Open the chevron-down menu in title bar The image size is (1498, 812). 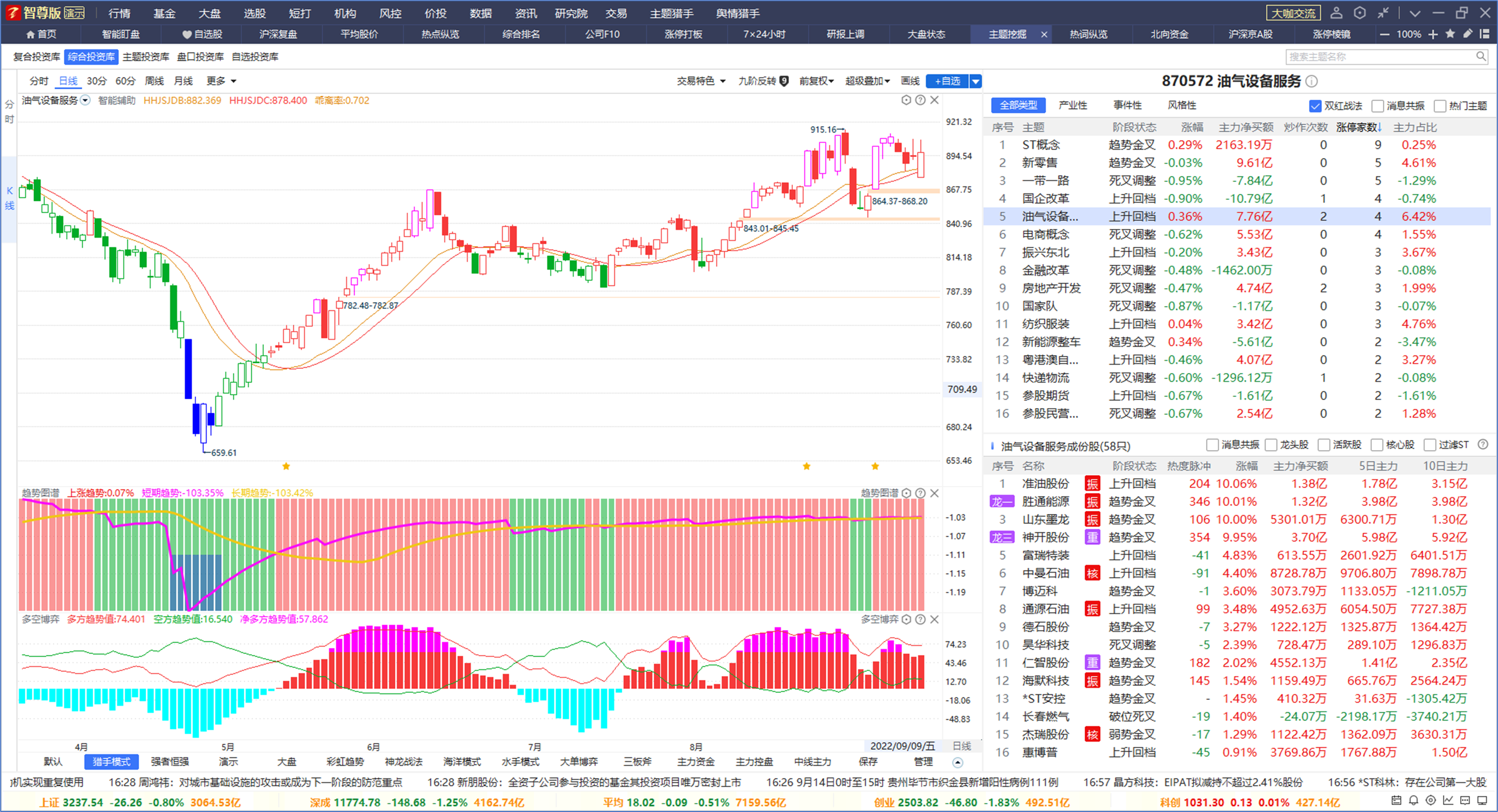pyautogui.click(x=1415, y=13)
